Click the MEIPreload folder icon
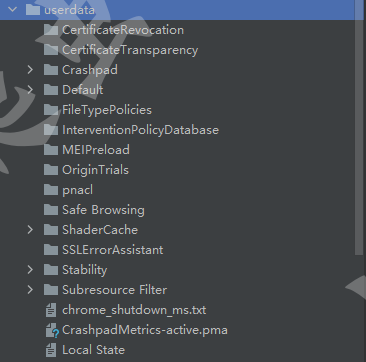Image resolution: width=366 pixels, height=362 pixels. point(51,150)
